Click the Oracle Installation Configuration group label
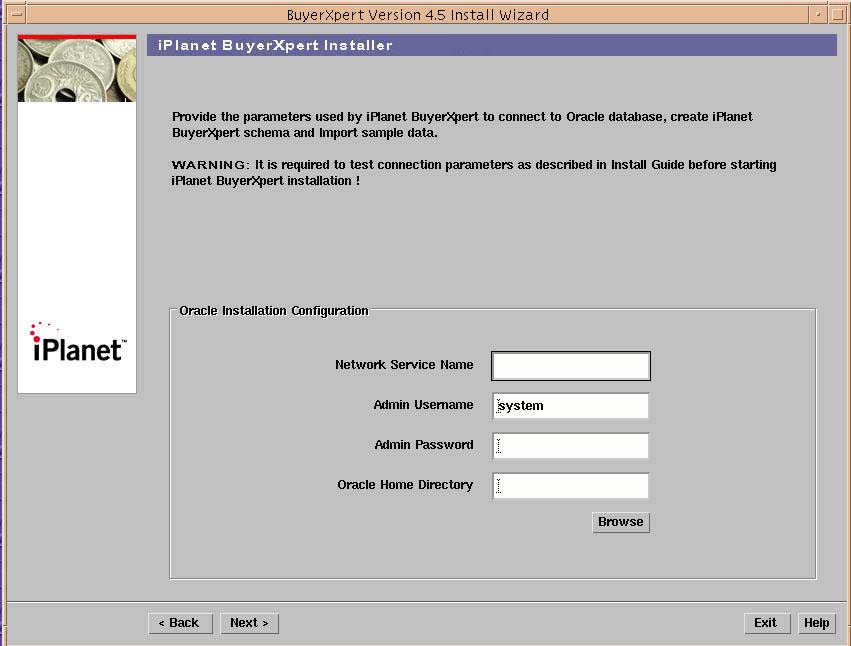Screen dimensions: 851x646 click(274, 311)
